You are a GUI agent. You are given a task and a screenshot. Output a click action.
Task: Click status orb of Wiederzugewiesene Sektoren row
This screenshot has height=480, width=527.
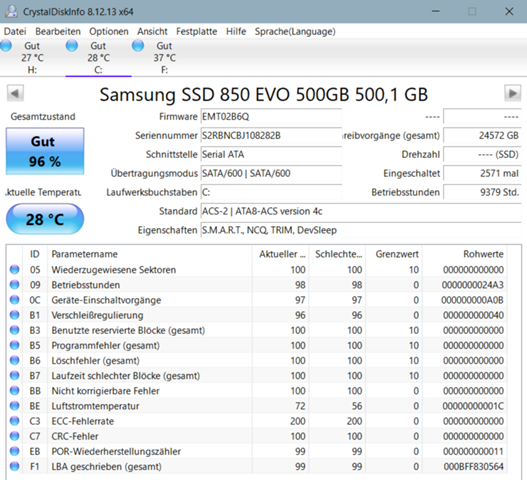pos(14,270)
